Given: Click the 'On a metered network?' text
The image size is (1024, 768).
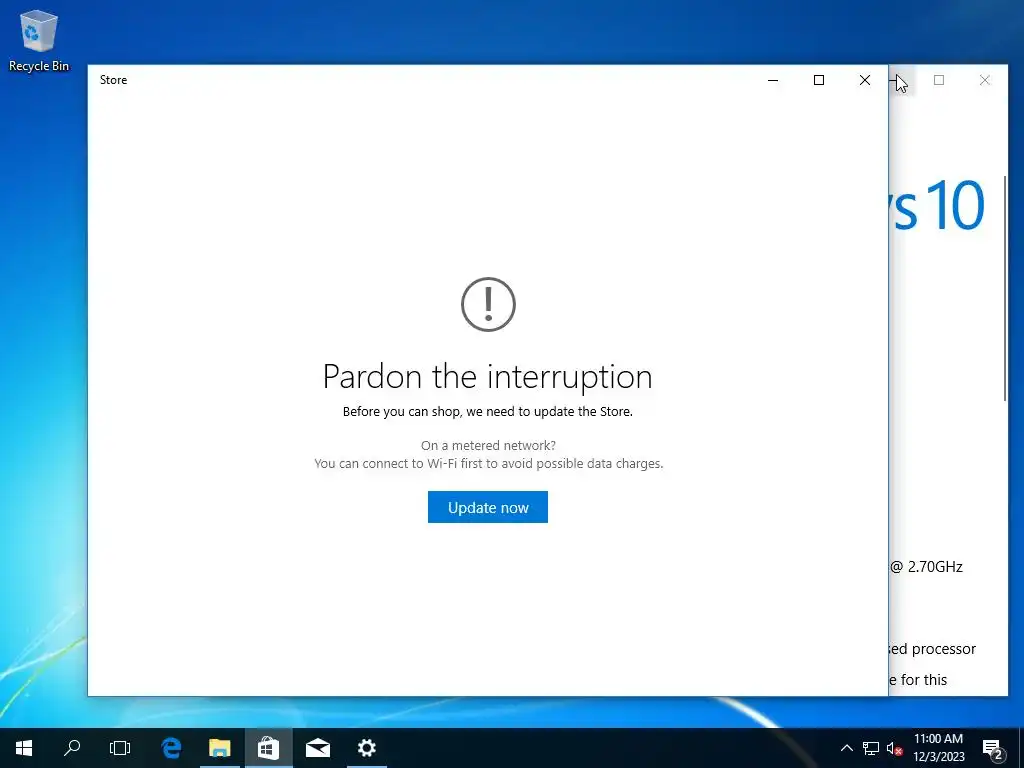Looking at the screenshot, I should (488, 445).
